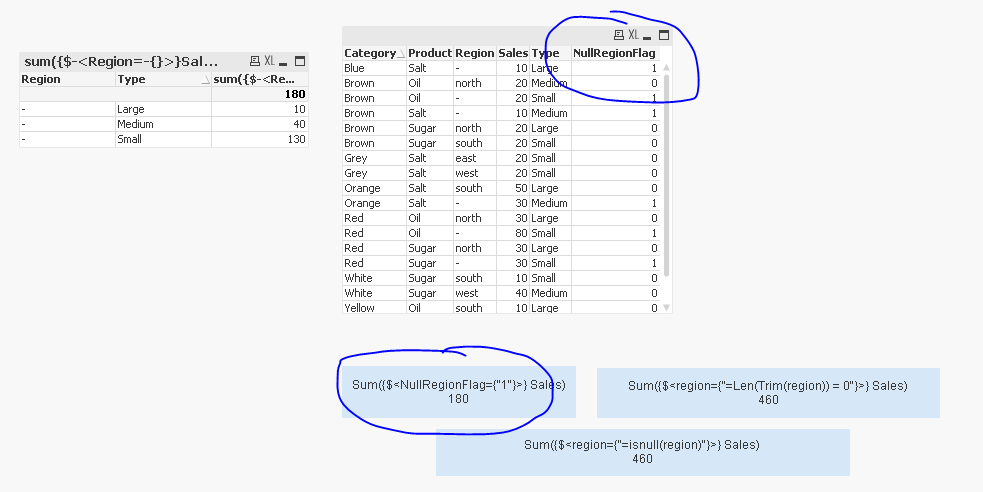Screen dimensions: 983x492
Task: Select the Large row in the left chart
Action: coord(164,109)
